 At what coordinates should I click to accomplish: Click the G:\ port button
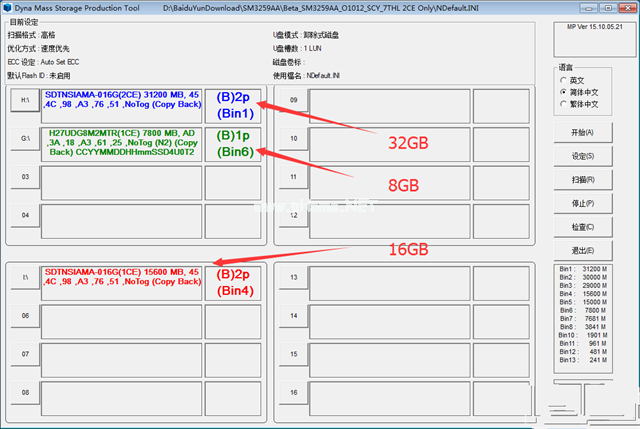pos(24,138)
